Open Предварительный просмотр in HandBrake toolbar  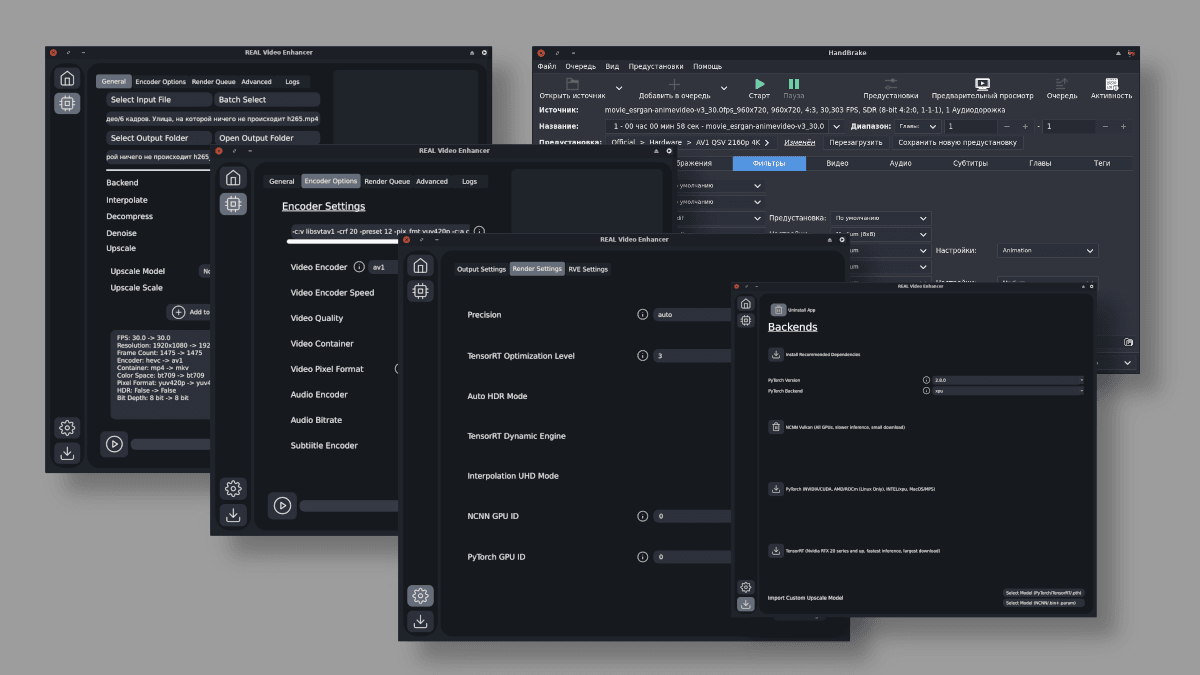[982, 84]
